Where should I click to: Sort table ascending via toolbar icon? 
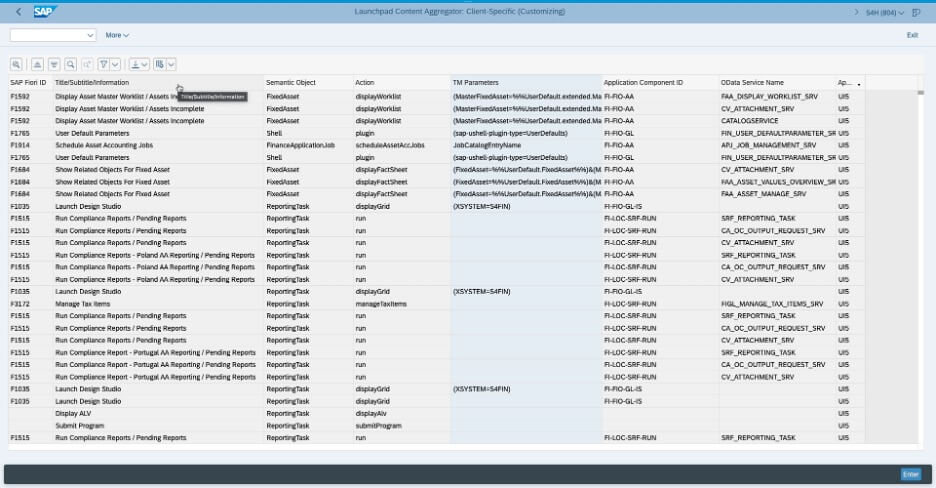point(37,64)
